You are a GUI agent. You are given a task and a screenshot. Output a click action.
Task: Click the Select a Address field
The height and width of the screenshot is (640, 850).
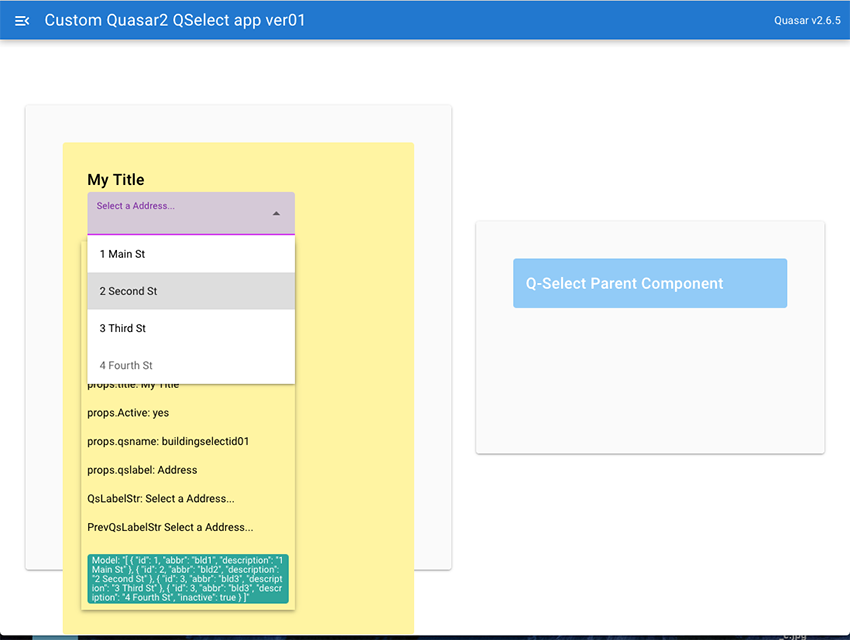coord(191,213)
